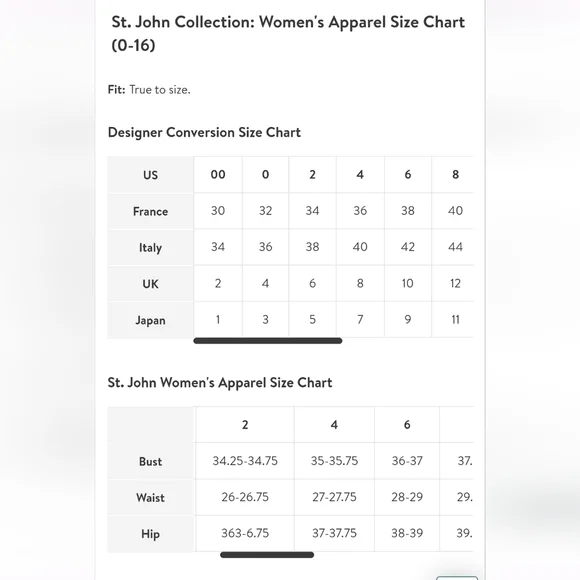The height and width of the screenshot is (580, 580).
Task: Click the size 2 column header in the apparel chart
Action: pos(245,425)
